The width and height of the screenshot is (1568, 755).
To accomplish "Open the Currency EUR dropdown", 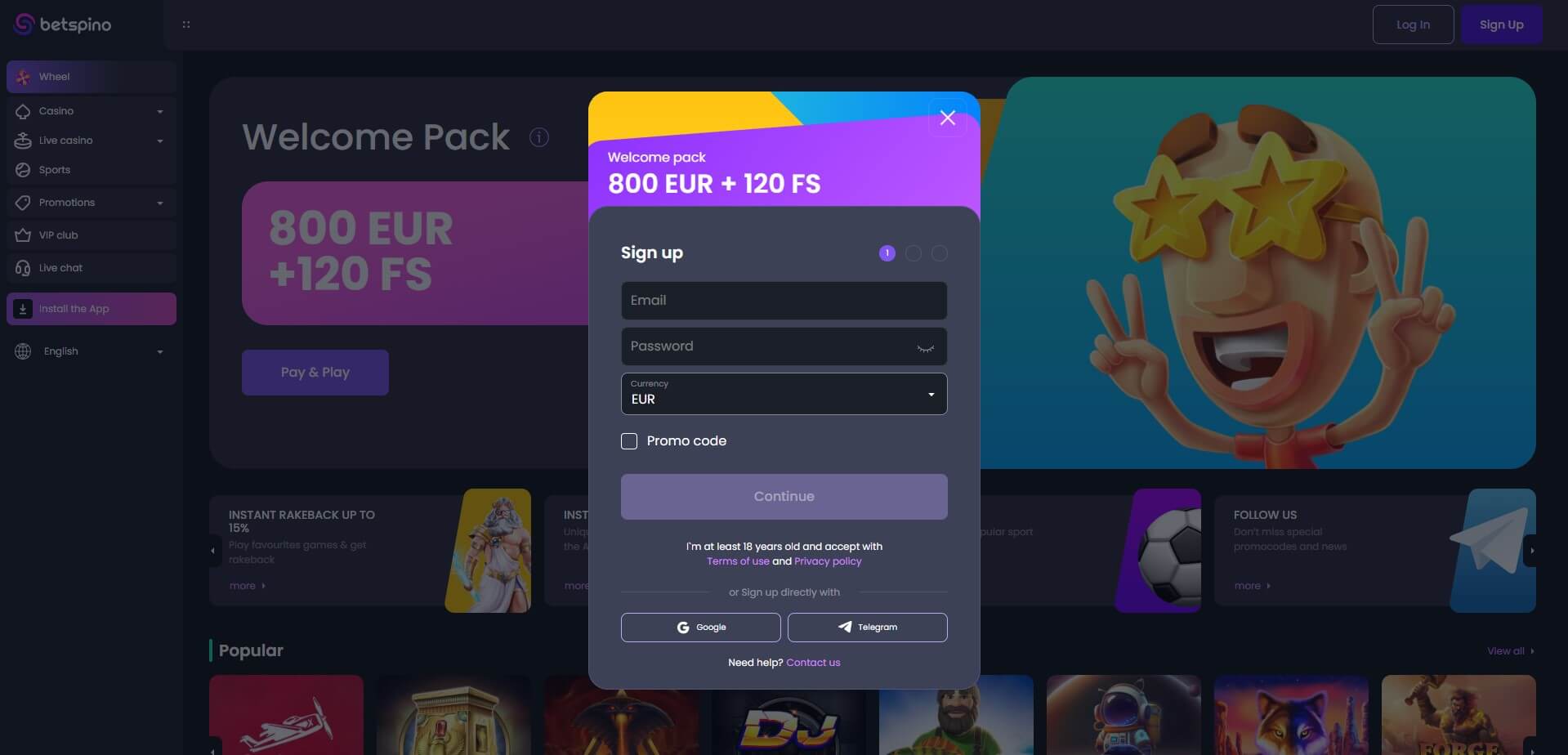I will click(784, 394).
